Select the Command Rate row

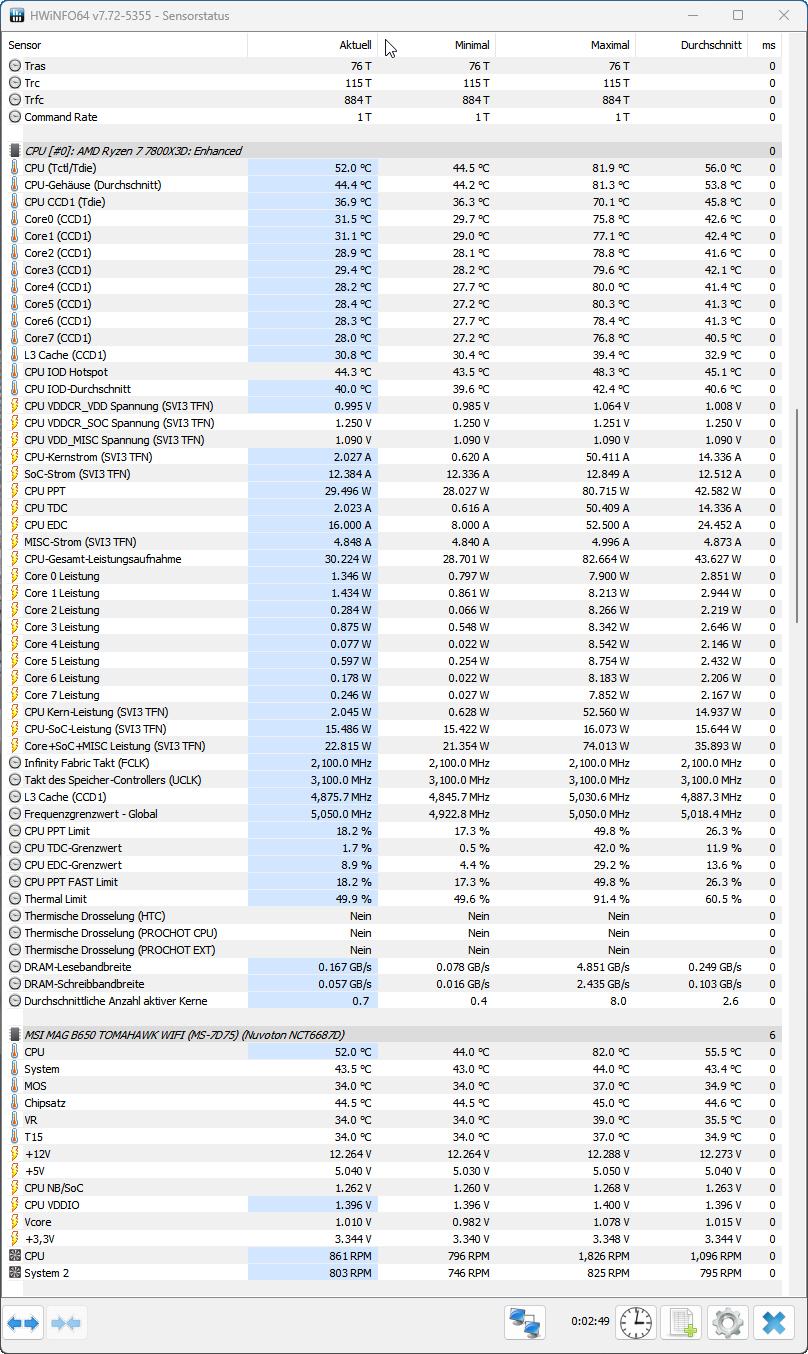[x=392, y=117]
